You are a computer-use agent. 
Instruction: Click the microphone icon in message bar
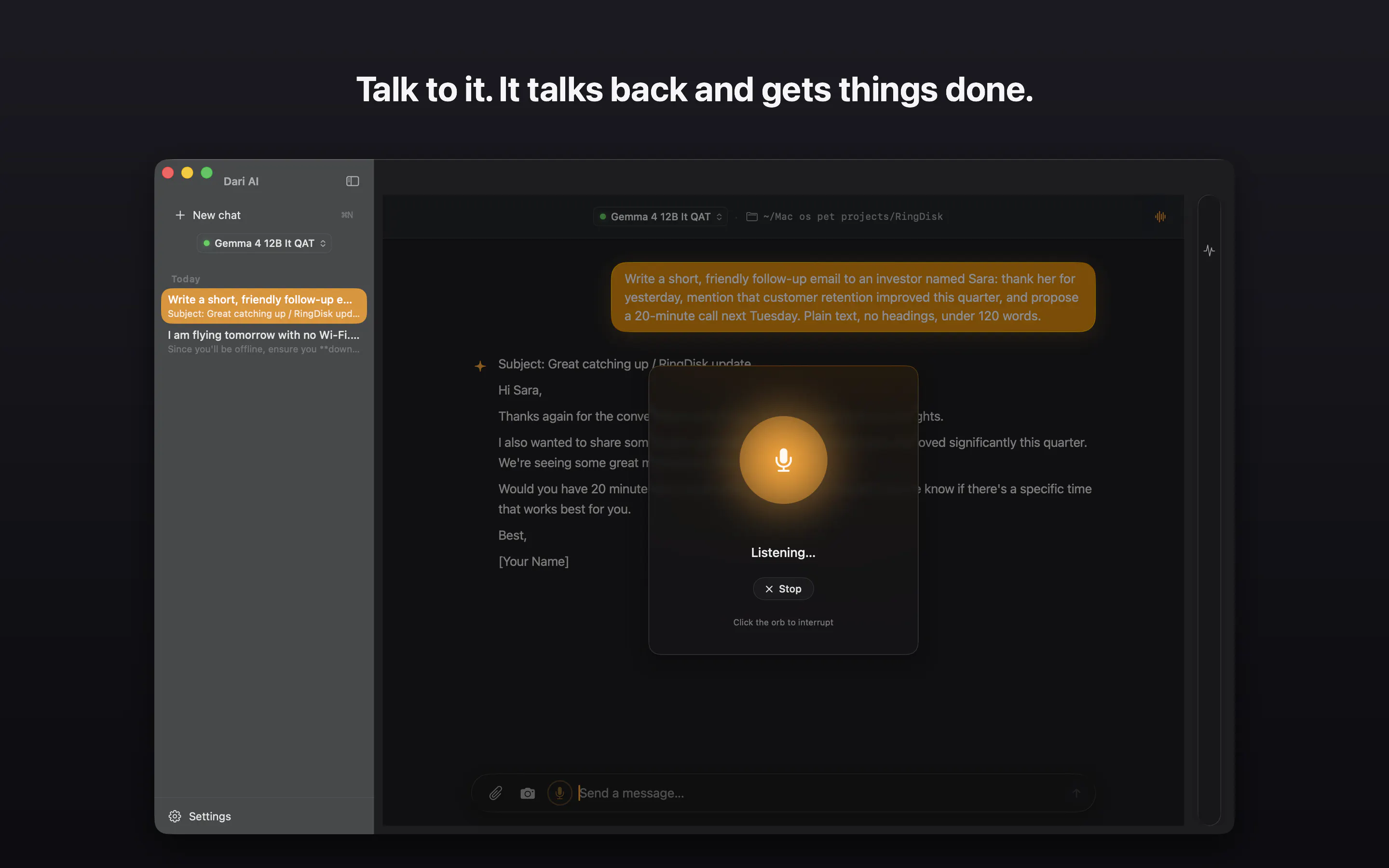tap(559, 793)
